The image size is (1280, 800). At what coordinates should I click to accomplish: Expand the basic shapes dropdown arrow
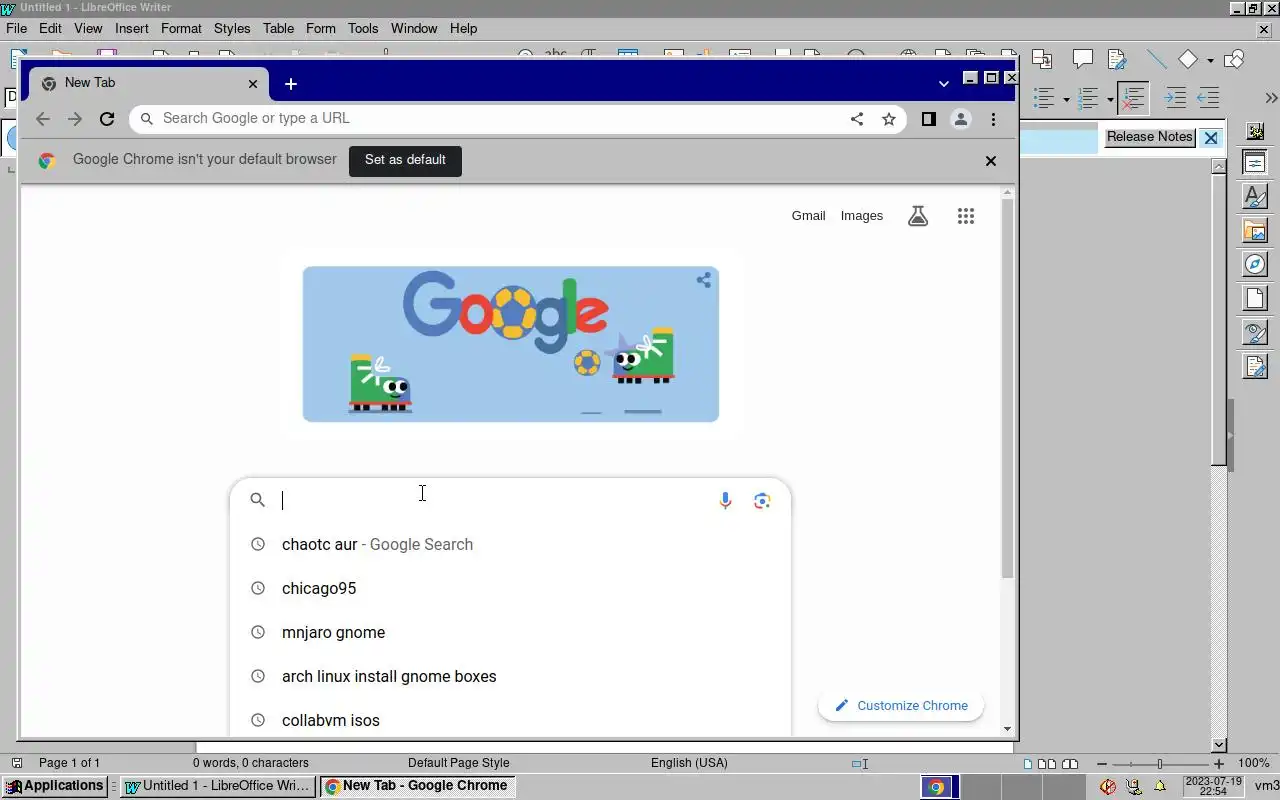pos(1210,61)
